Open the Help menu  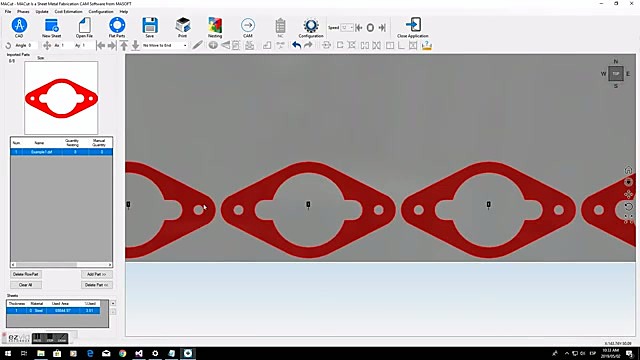124,11
